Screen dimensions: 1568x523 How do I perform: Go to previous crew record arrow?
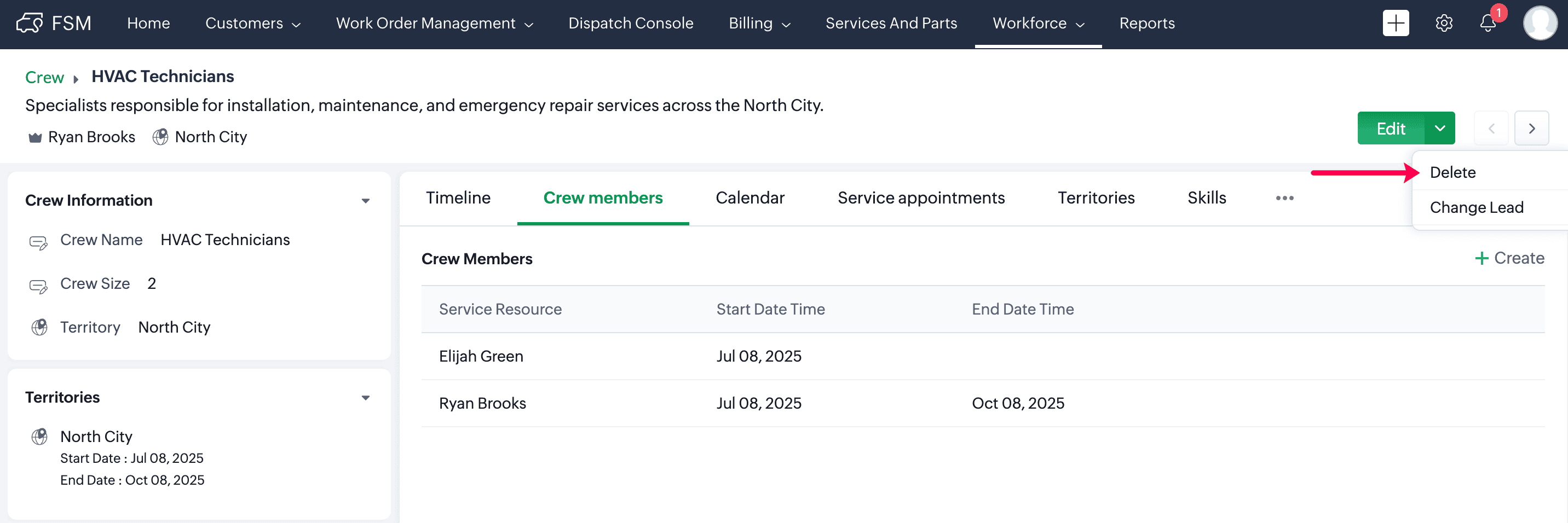coord(1491,129)
